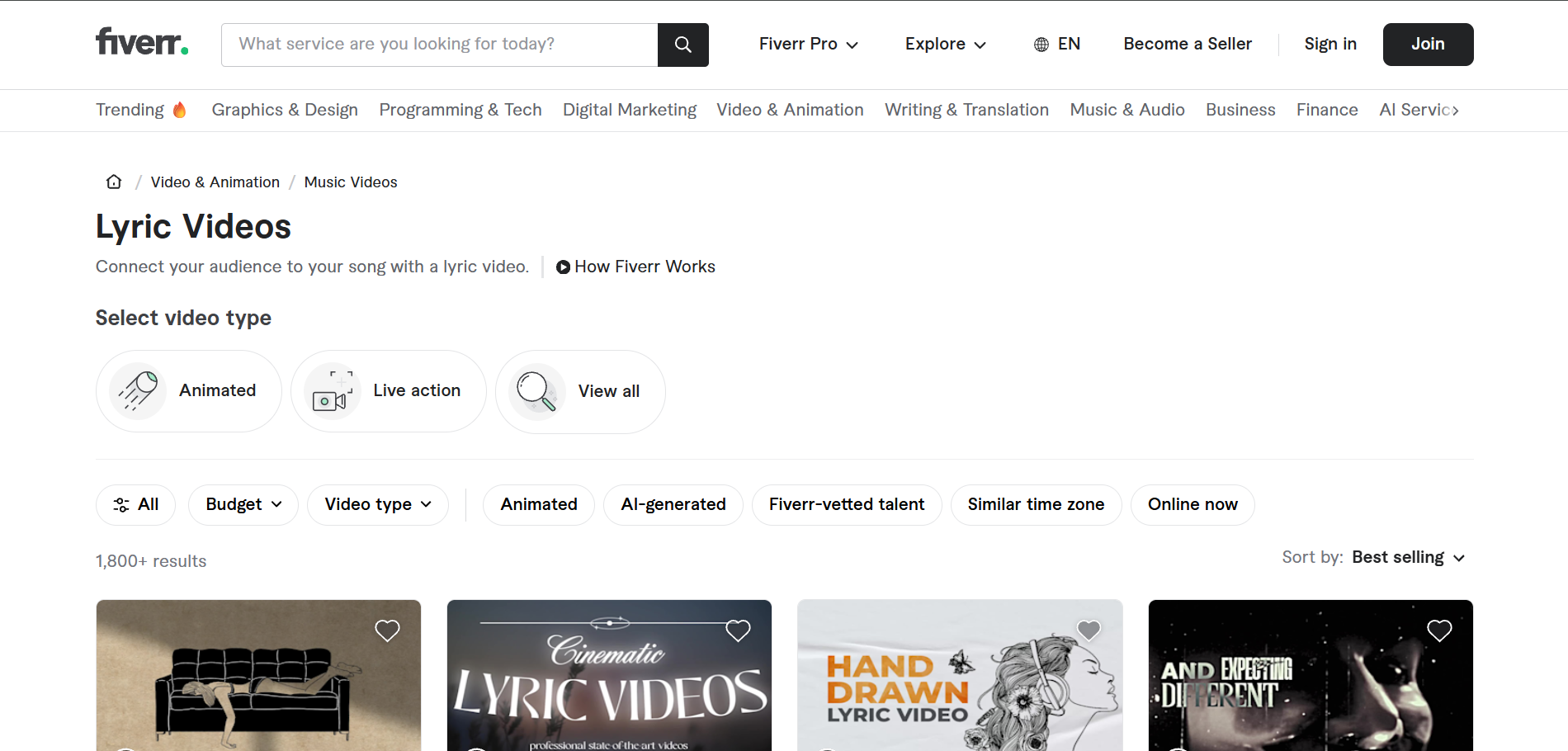Viewport: 1568px width, 751px height.
Task: Favorite the Hand Drawn Lyric Video gig
Action: click(x=1089, y=631)
